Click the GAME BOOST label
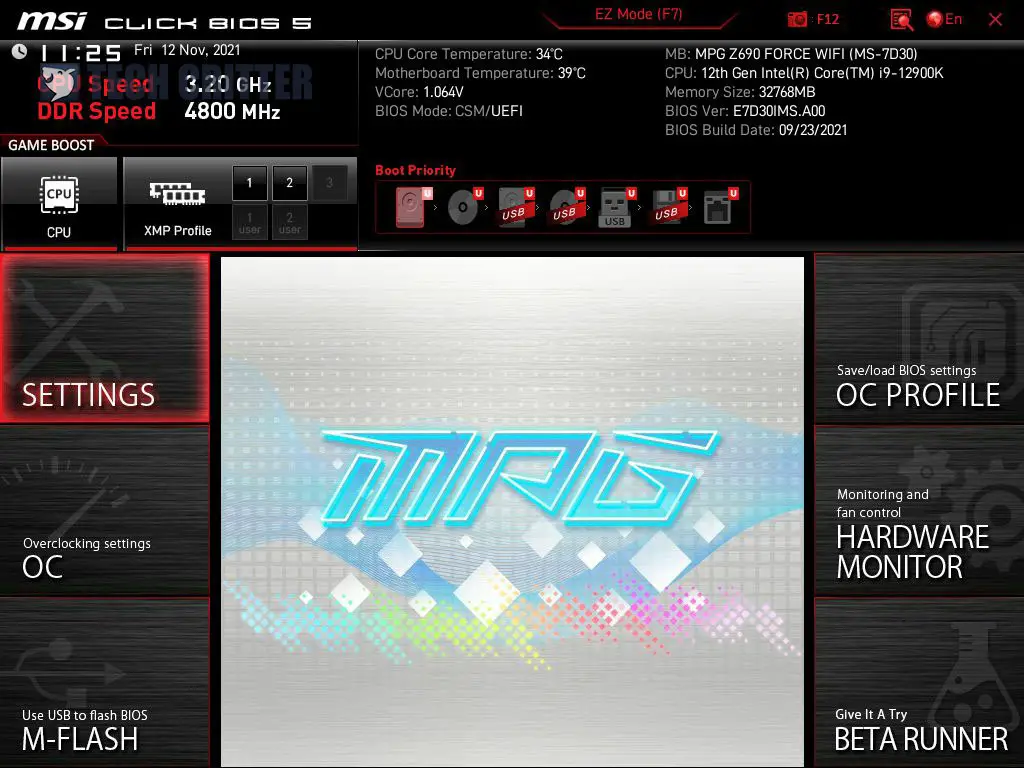 coord(51,145)
